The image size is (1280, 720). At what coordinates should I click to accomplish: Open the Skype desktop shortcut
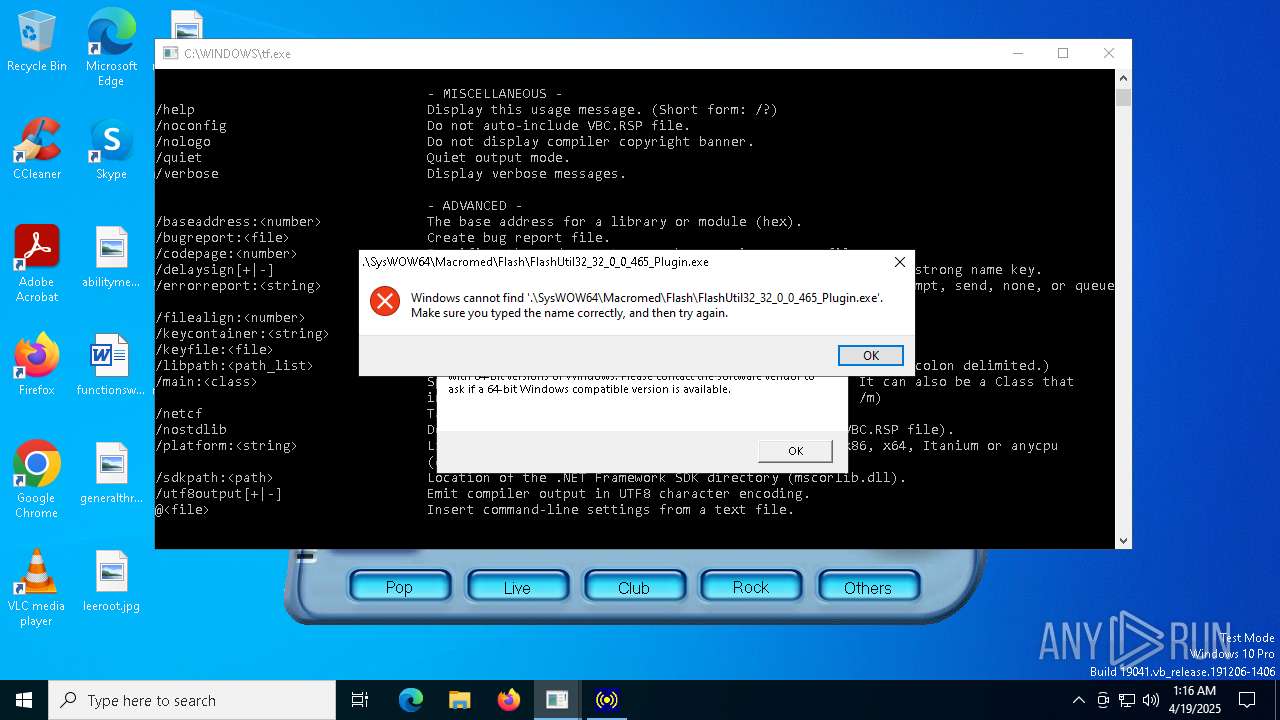(x=111, y=150)
